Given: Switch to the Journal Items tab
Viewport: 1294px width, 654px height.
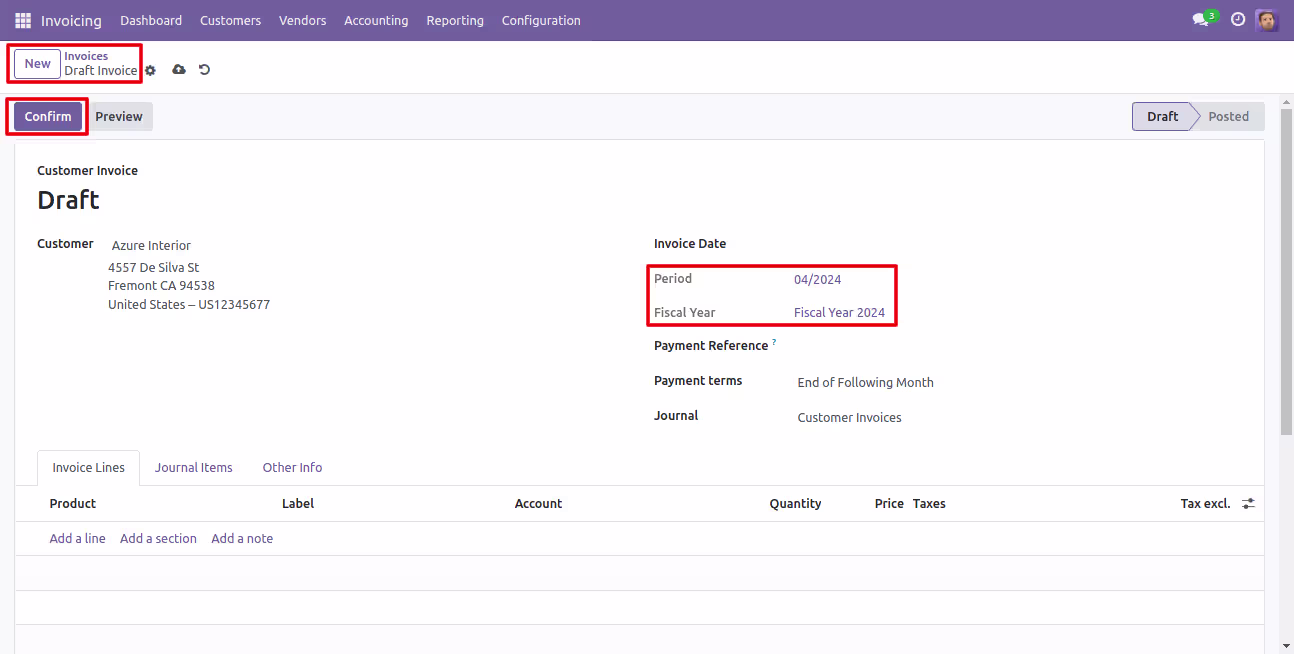Looking at the screenshot, I should 194,467.
